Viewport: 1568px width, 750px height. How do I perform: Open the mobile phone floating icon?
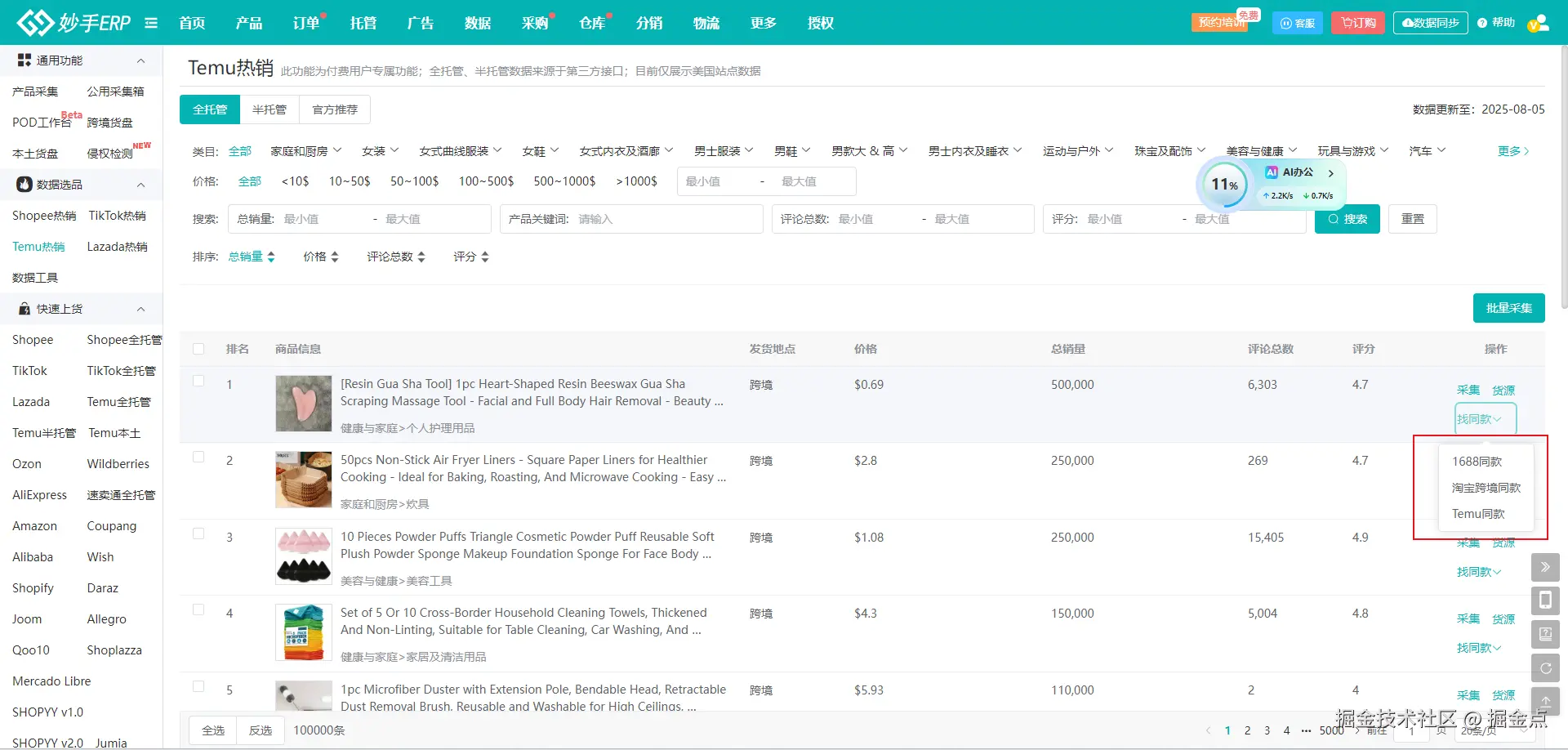tap(1545, 600)
